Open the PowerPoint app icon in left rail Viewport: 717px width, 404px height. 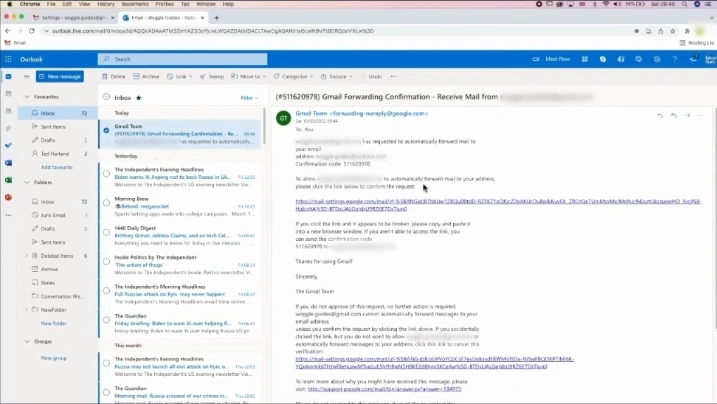8,197
